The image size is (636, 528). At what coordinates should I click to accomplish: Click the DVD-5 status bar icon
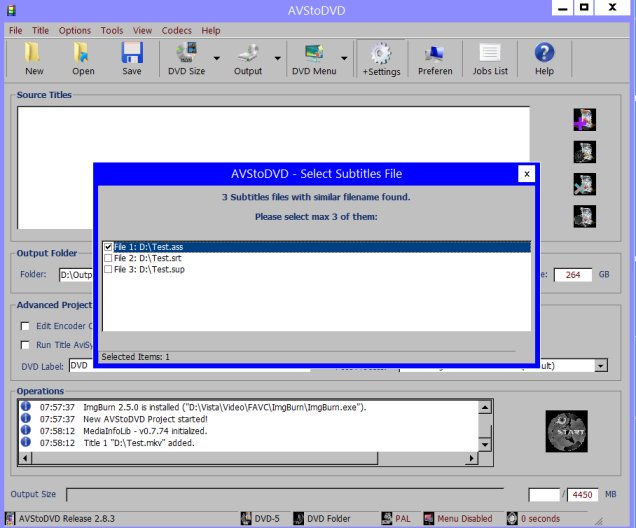point(246,518)
